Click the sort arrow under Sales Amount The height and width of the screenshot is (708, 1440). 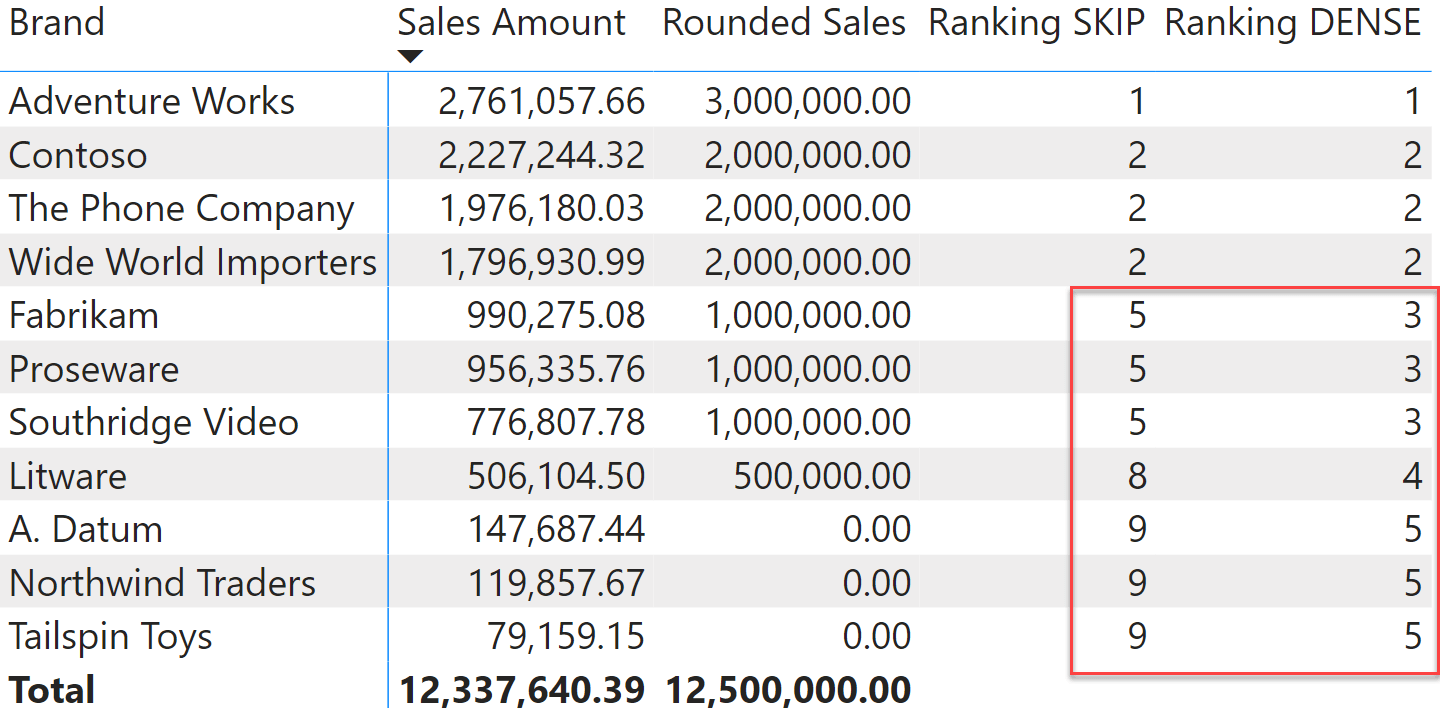point(410,57)
